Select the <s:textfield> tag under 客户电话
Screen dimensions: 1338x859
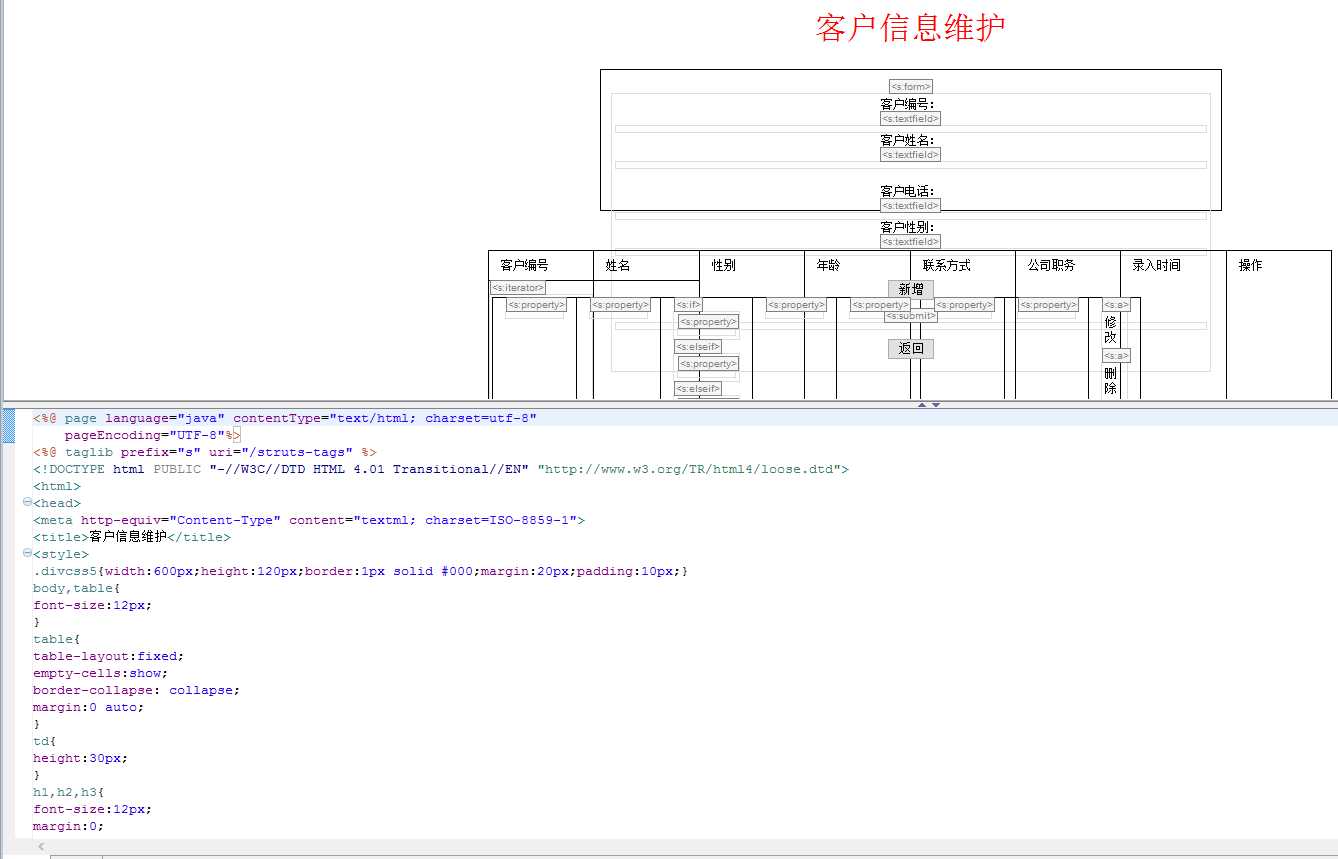910,206
